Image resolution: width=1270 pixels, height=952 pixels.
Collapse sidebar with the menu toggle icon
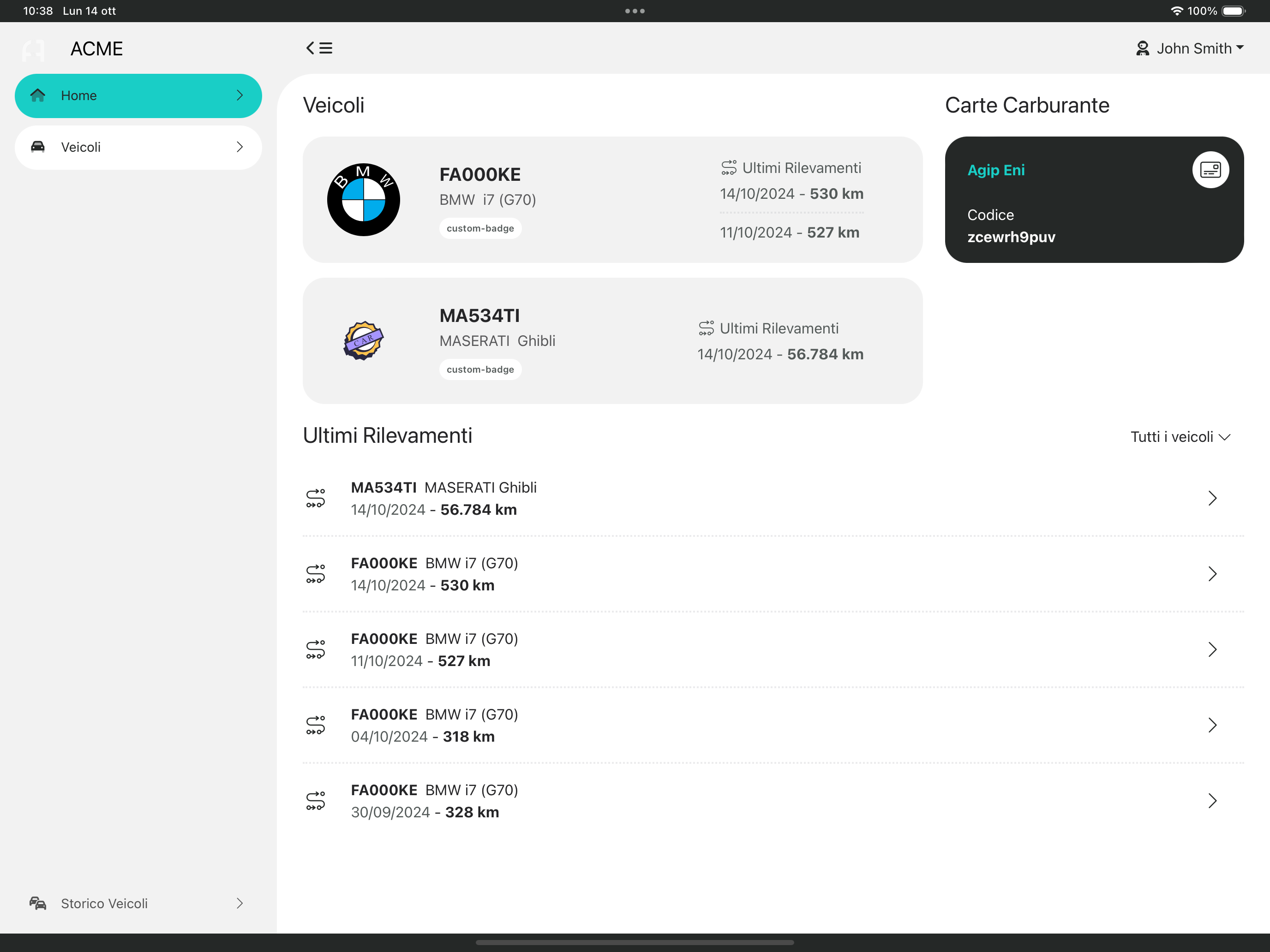tap(319, 48)
